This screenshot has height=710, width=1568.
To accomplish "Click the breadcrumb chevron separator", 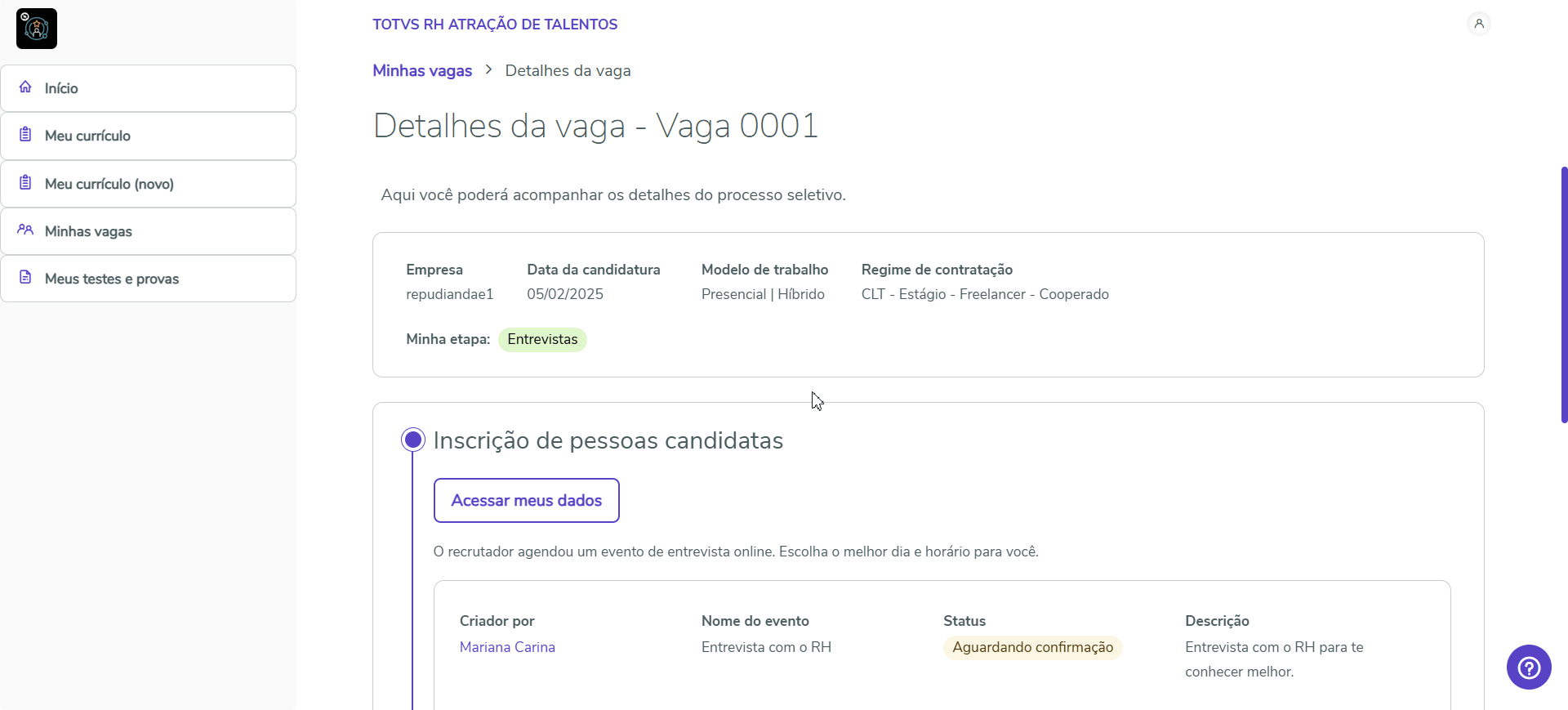I will click(488, 70).
